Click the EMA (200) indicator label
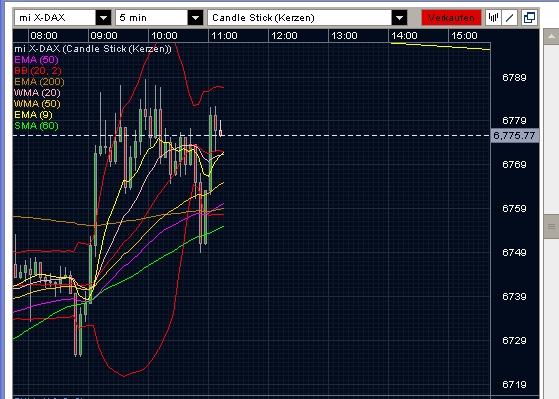This screenshot has height=399, width=559. click(x=39, y=82)
